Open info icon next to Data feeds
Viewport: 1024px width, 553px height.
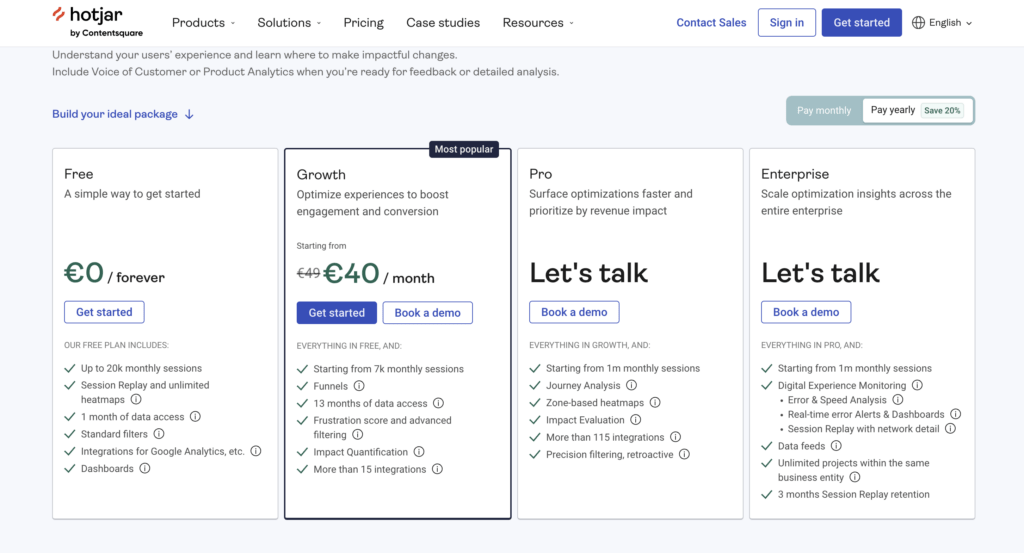(836, 446)
